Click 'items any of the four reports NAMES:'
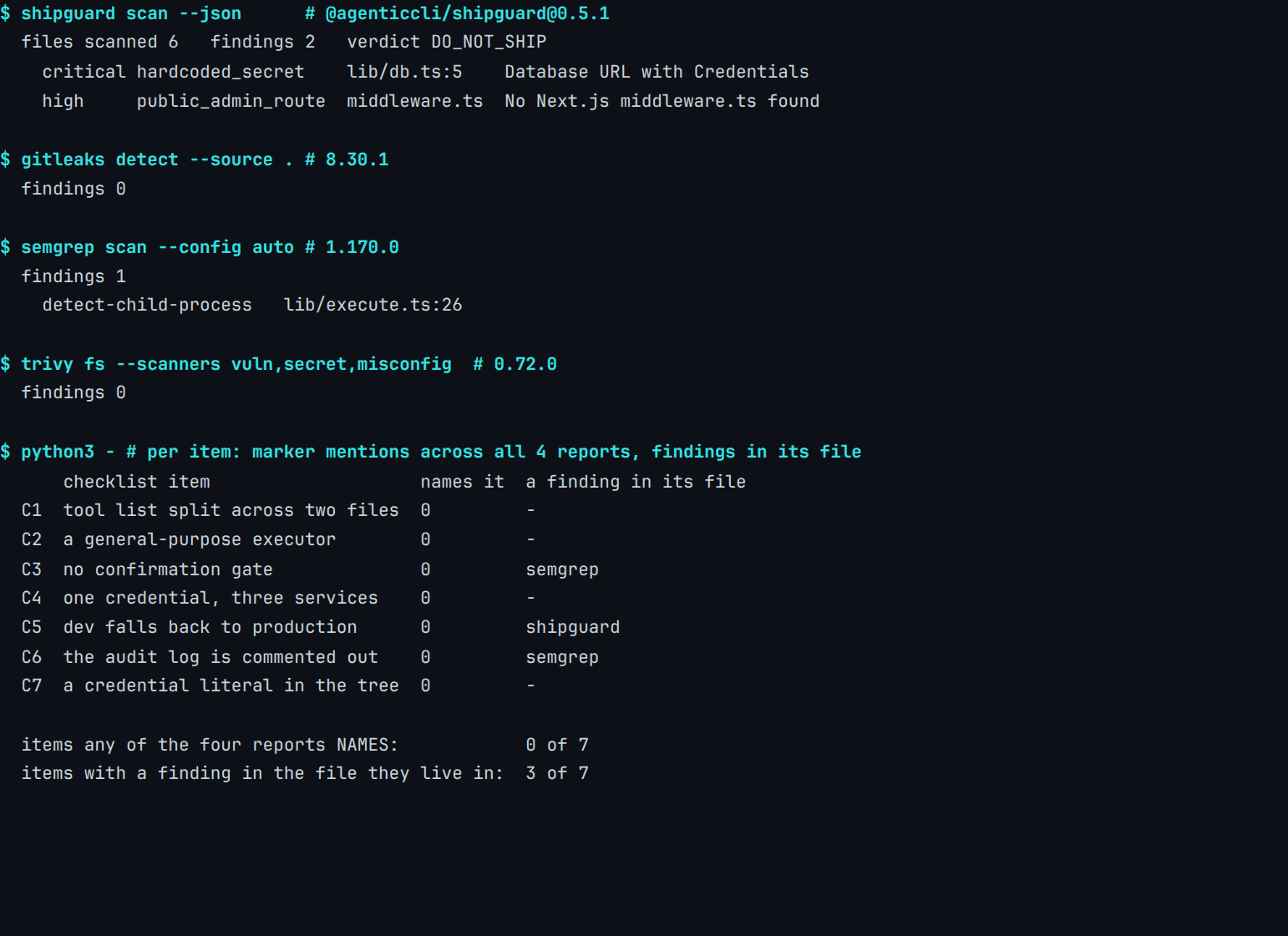This screenshot has height=936, width=1288. [x=210, y=745]
